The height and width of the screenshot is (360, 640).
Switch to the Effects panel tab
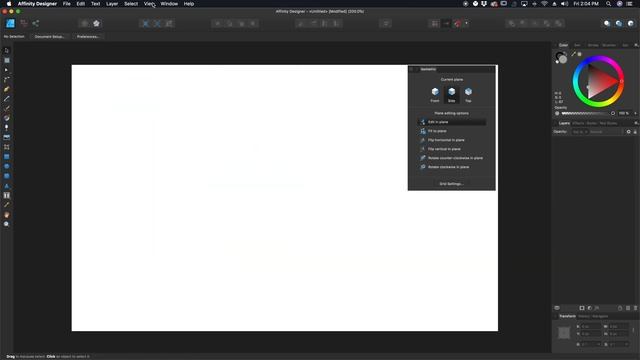[x=578, y=123]
